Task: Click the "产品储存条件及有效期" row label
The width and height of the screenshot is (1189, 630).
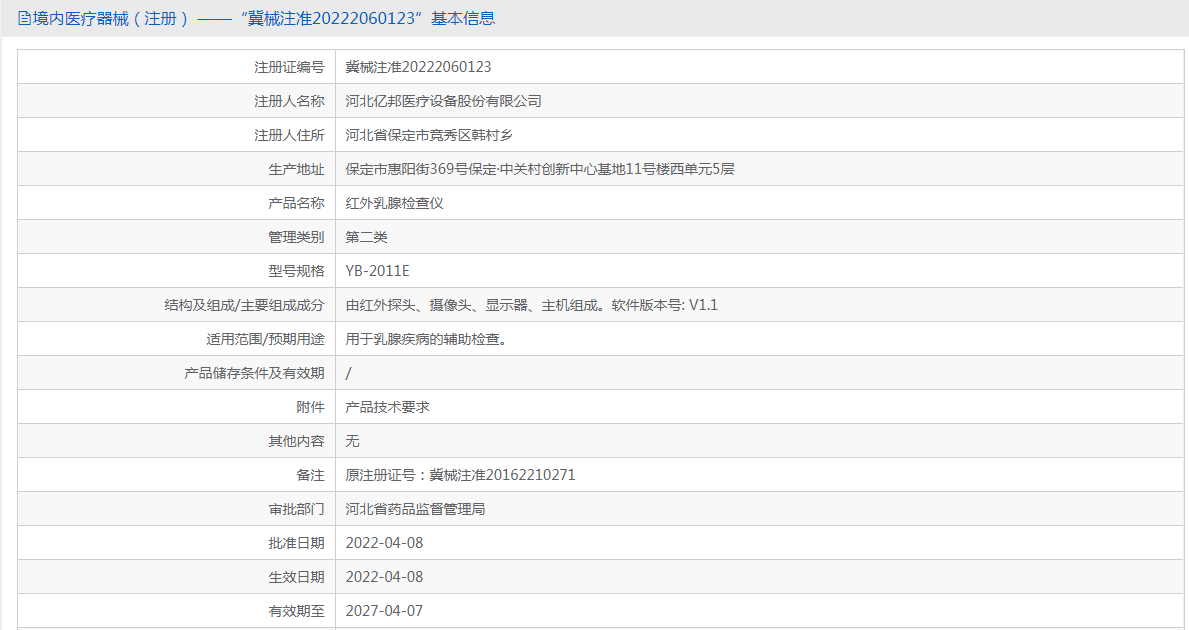Action: 254,373
